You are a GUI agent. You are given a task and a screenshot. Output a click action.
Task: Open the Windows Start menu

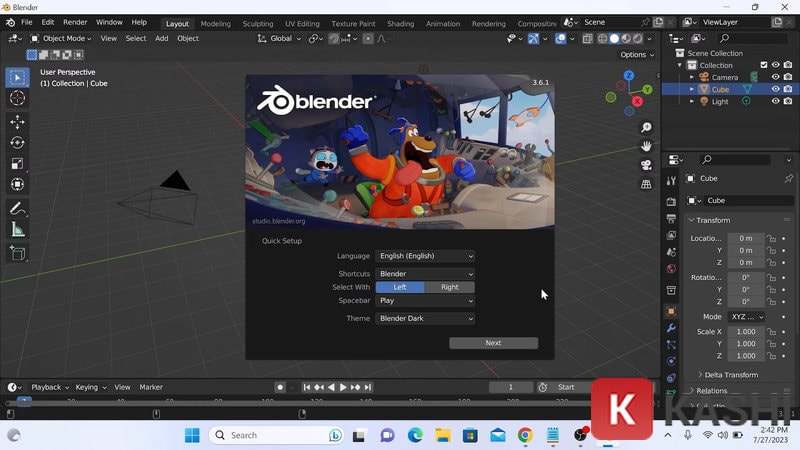pyautogui.click(x=192, y=435)
